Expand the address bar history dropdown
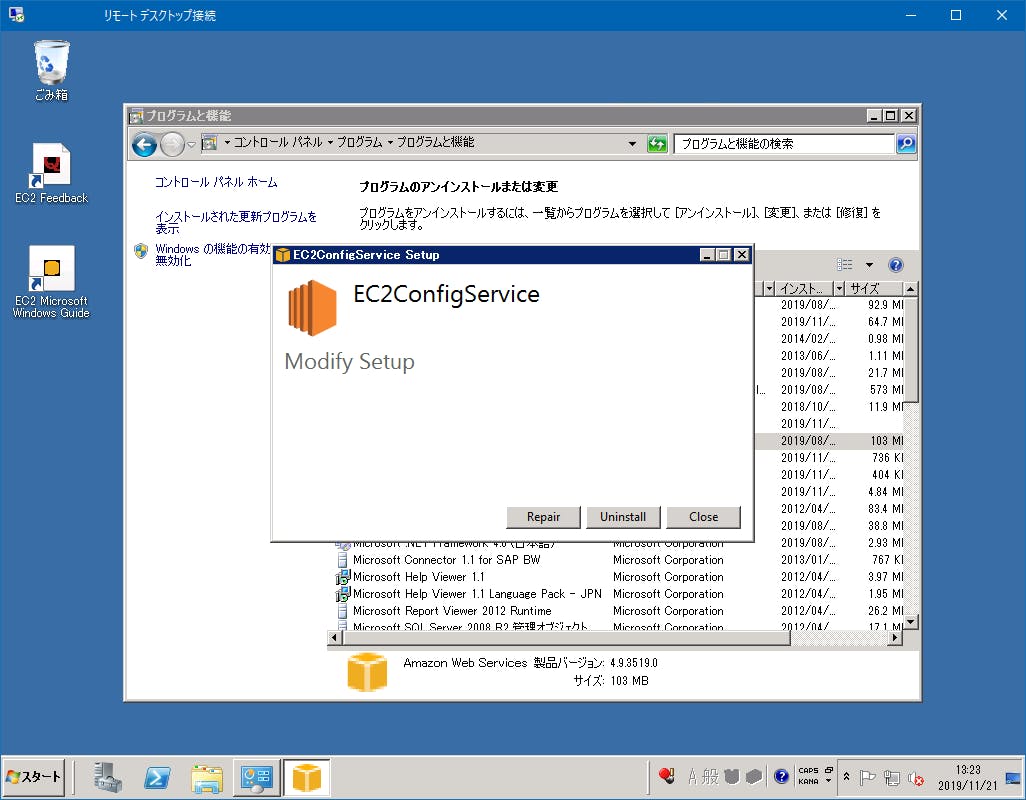This screenshot has height=800, width=1026. (x=632, y=144)
